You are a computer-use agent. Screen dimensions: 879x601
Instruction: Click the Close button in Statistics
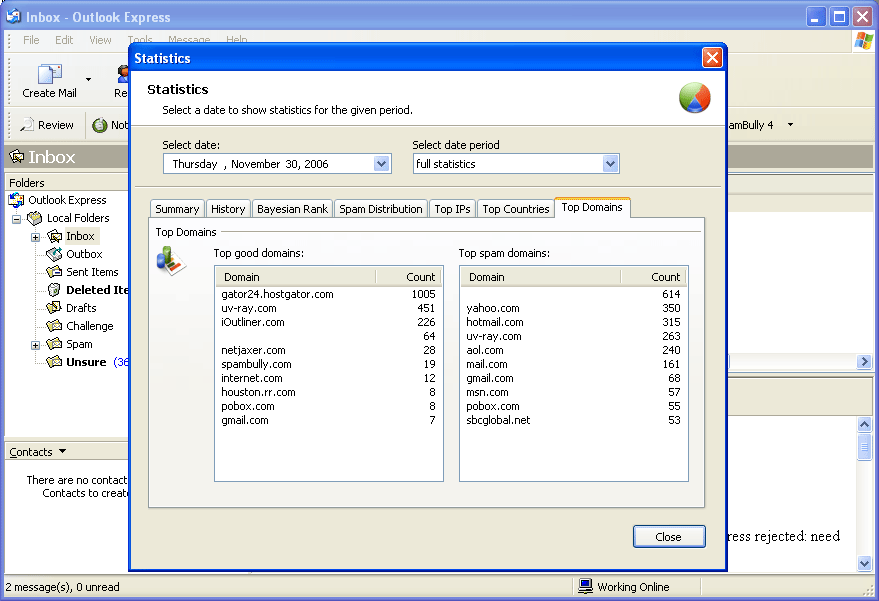[669, 537]
